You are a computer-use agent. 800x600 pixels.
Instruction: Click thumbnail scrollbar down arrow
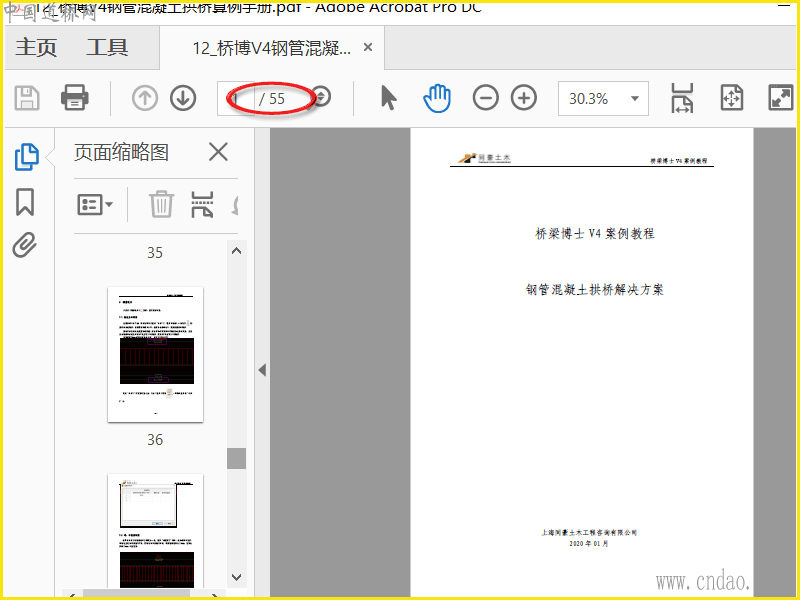pyautogui.click(x=236, y=578)
